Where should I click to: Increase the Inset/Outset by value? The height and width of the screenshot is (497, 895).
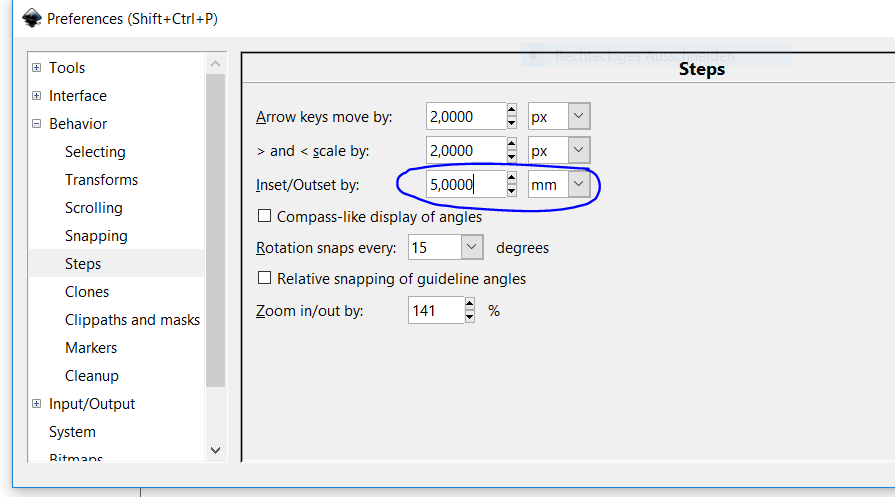tap(511, 177)
